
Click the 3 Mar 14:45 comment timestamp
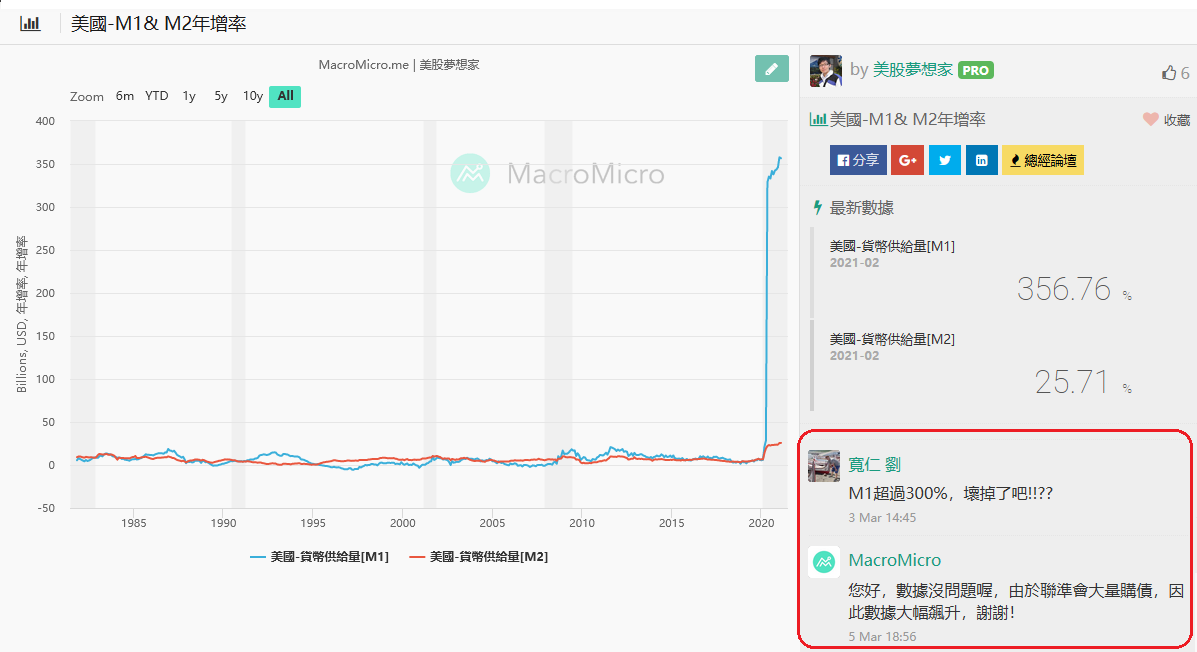[x=882, y=518]
